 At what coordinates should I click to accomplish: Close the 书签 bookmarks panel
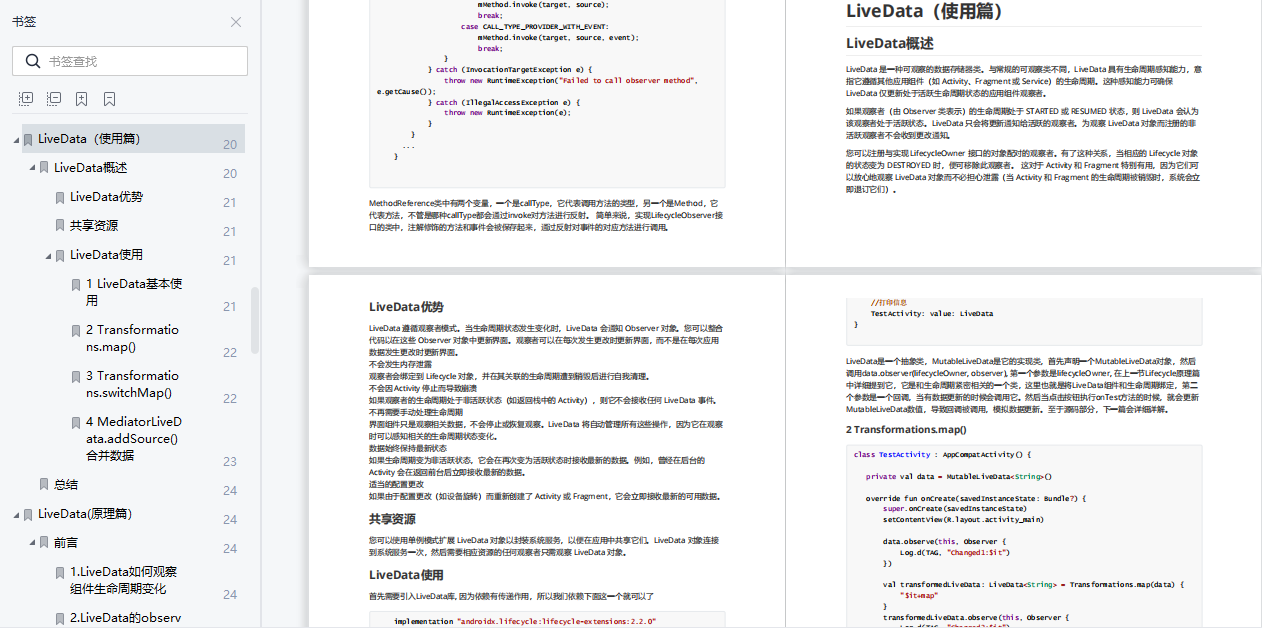(x=236, y=22)
